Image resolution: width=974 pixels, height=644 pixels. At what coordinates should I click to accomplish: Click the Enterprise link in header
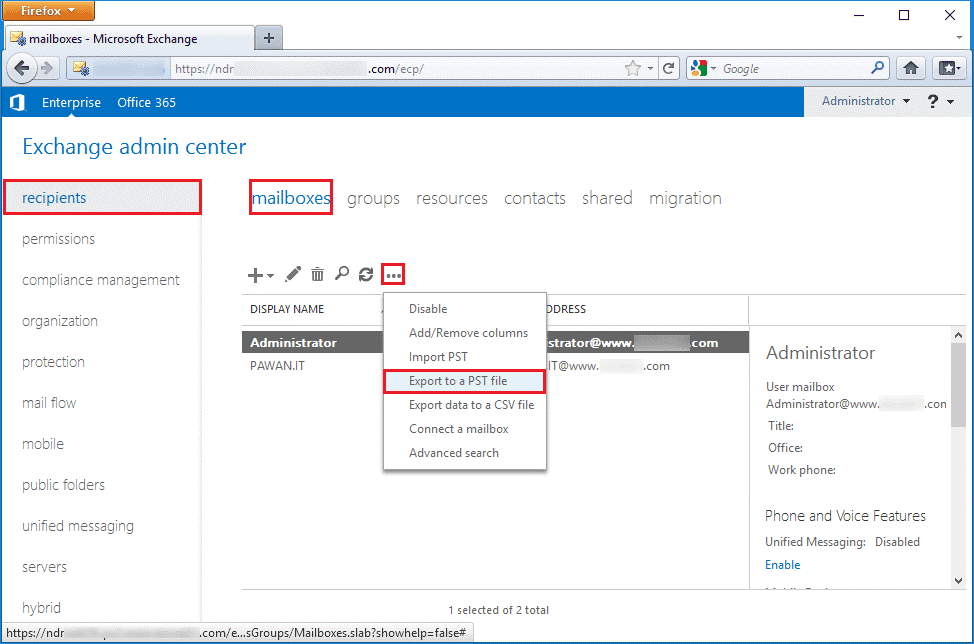click(71, 102)
